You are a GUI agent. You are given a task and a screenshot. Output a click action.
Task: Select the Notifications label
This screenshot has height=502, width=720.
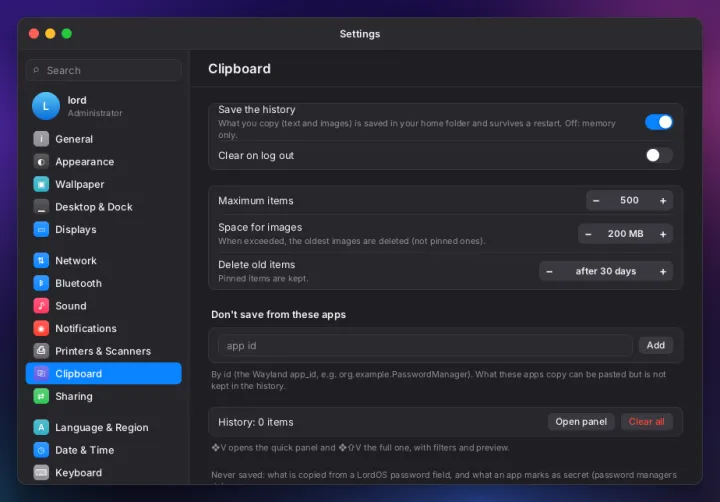pyautogui.click(x=86, y=328)
